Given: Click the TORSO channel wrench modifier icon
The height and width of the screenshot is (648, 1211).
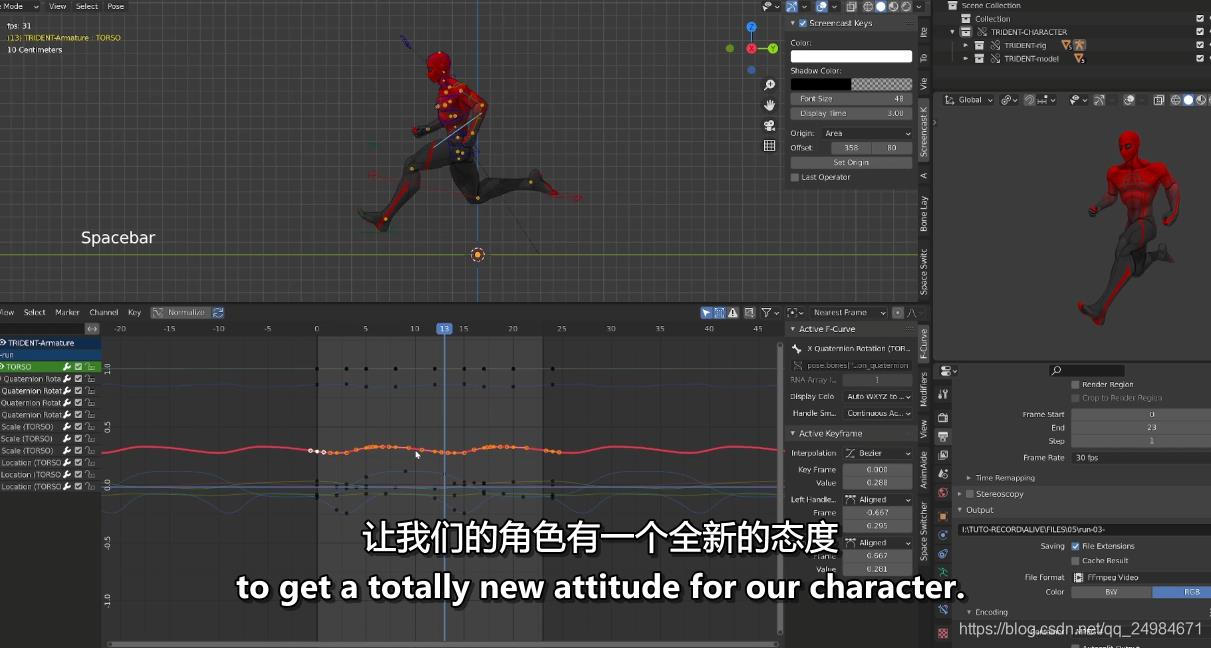Looking at the screenshot, I should pyautogui.click(x=67, y=367).
